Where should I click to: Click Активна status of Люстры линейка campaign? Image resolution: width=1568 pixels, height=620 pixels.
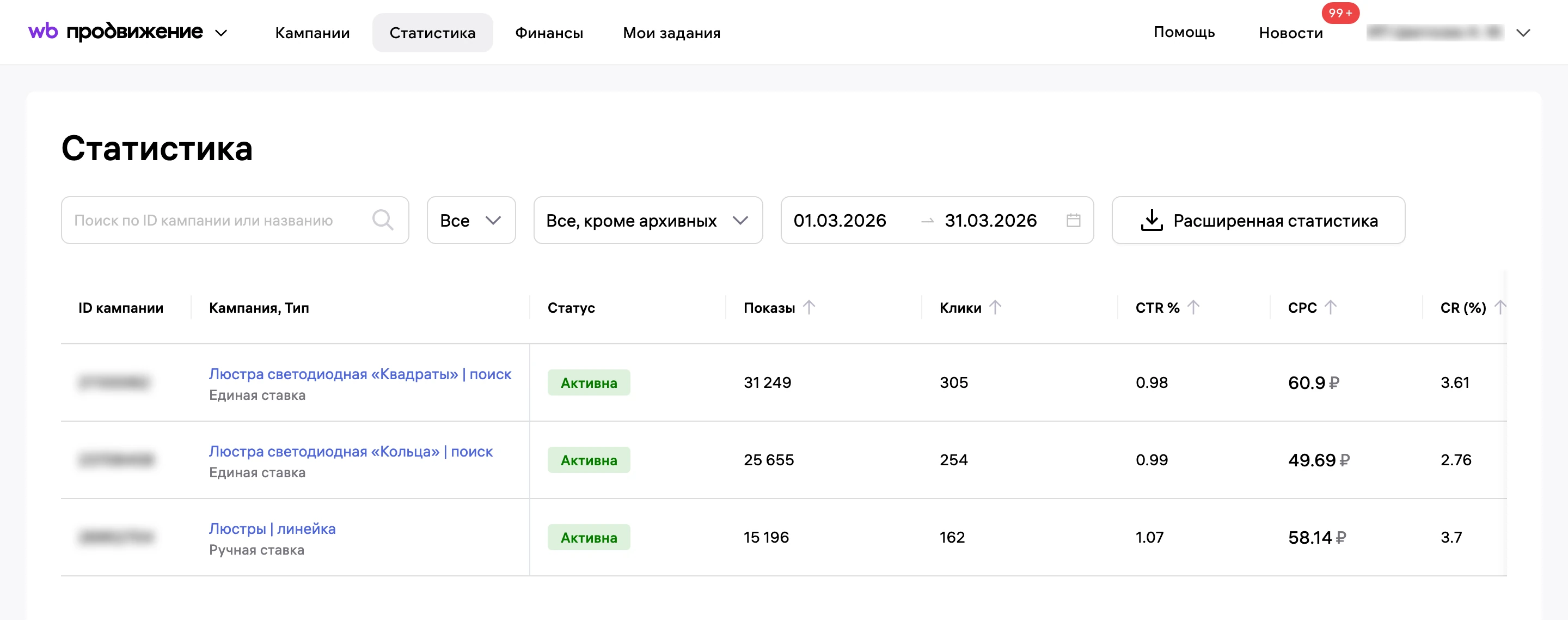[589, 537]
